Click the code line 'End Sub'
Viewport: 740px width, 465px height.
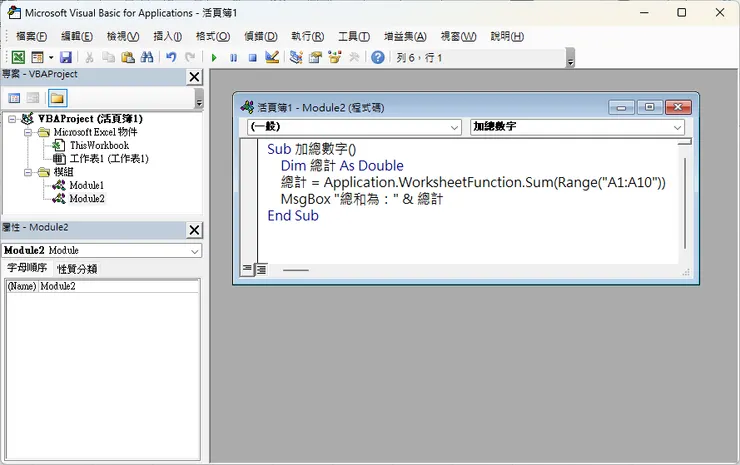click(x=293, y=216)
